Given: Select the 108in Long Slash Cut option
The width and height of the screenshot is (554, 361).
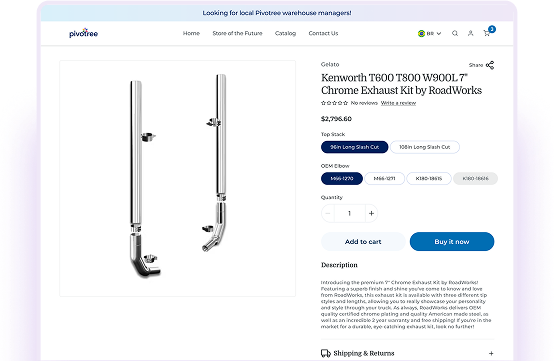Looking at the screenshot, I should tap(425, 147).
